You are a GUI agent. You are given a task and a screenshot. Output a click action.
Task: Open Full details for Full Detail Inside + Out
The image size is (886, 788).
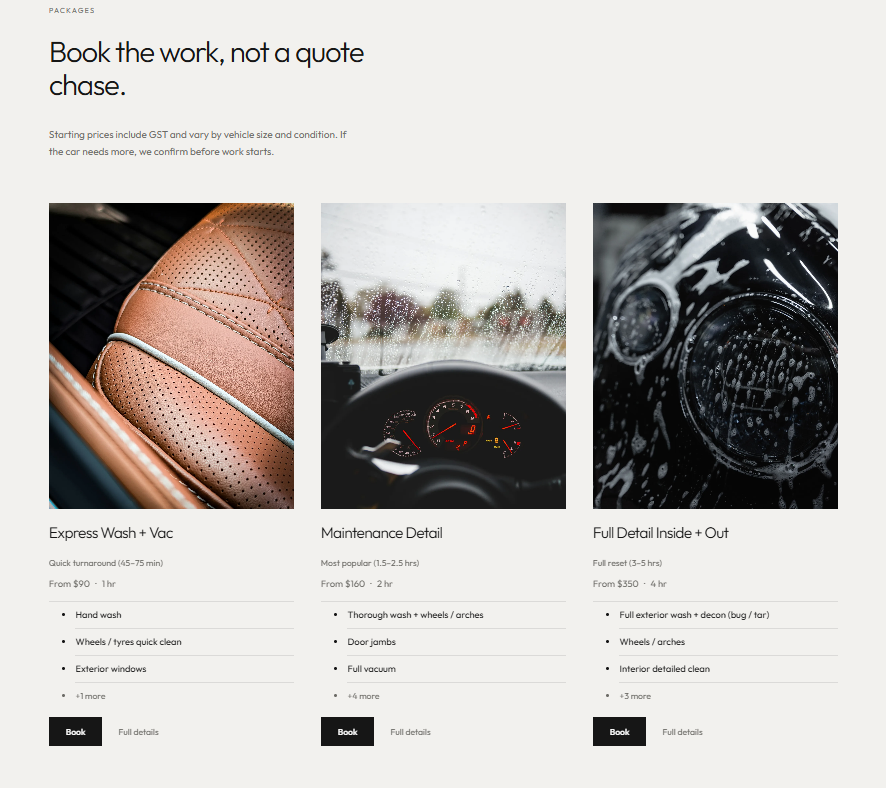coord(683,732)
